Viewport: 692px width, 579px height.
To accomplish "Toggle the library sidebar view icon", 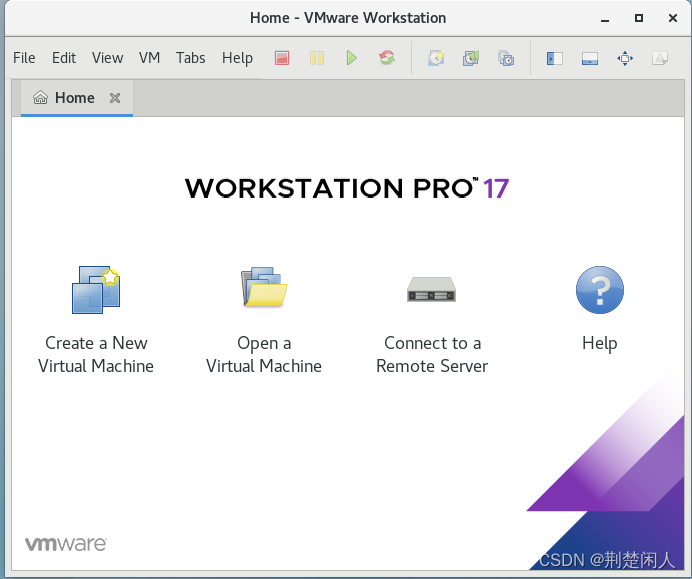I will tap(554, 58).
